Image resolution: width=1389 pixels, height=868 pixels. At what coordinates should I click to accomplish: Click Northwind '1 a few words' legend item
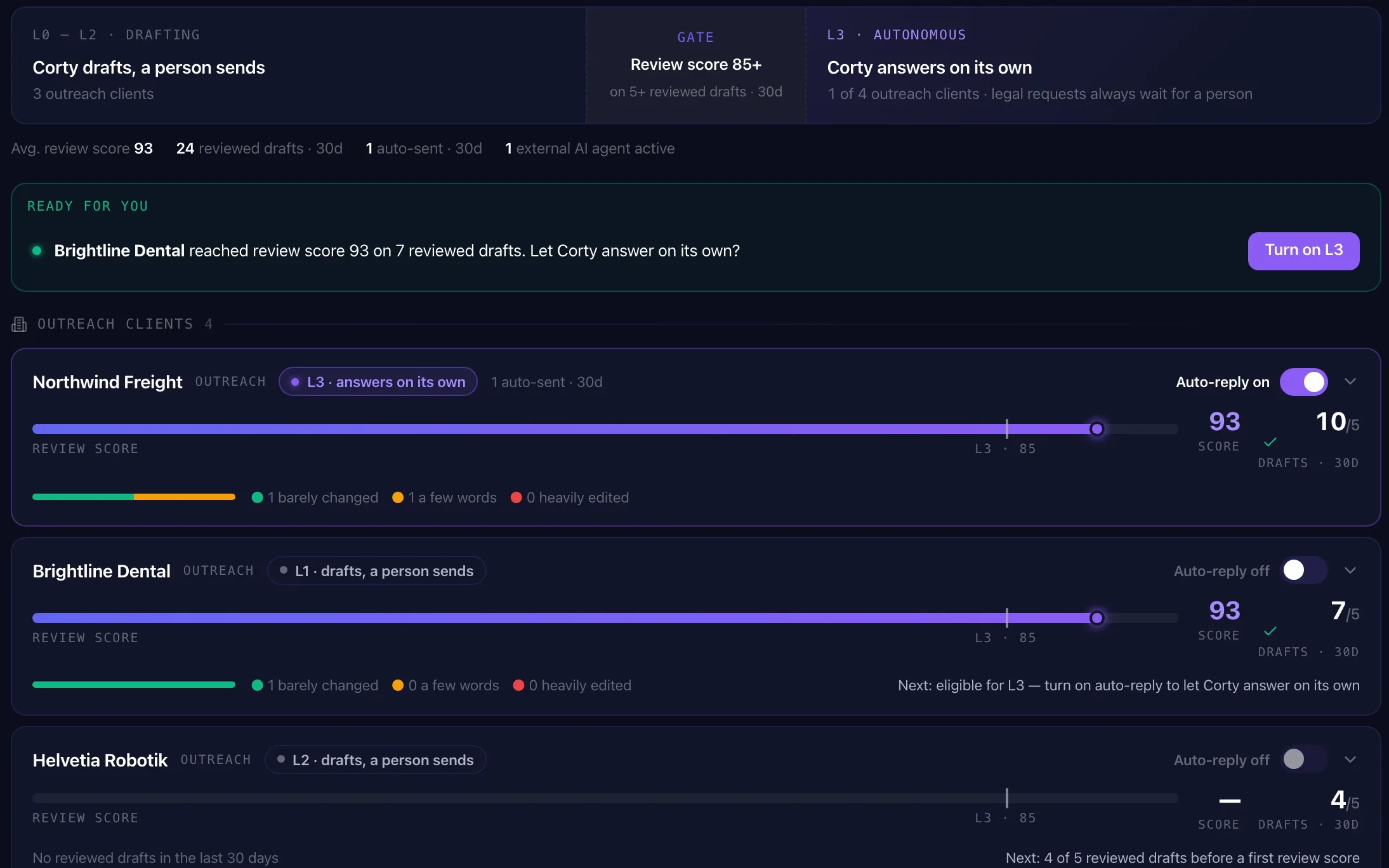tap(444, 497)
